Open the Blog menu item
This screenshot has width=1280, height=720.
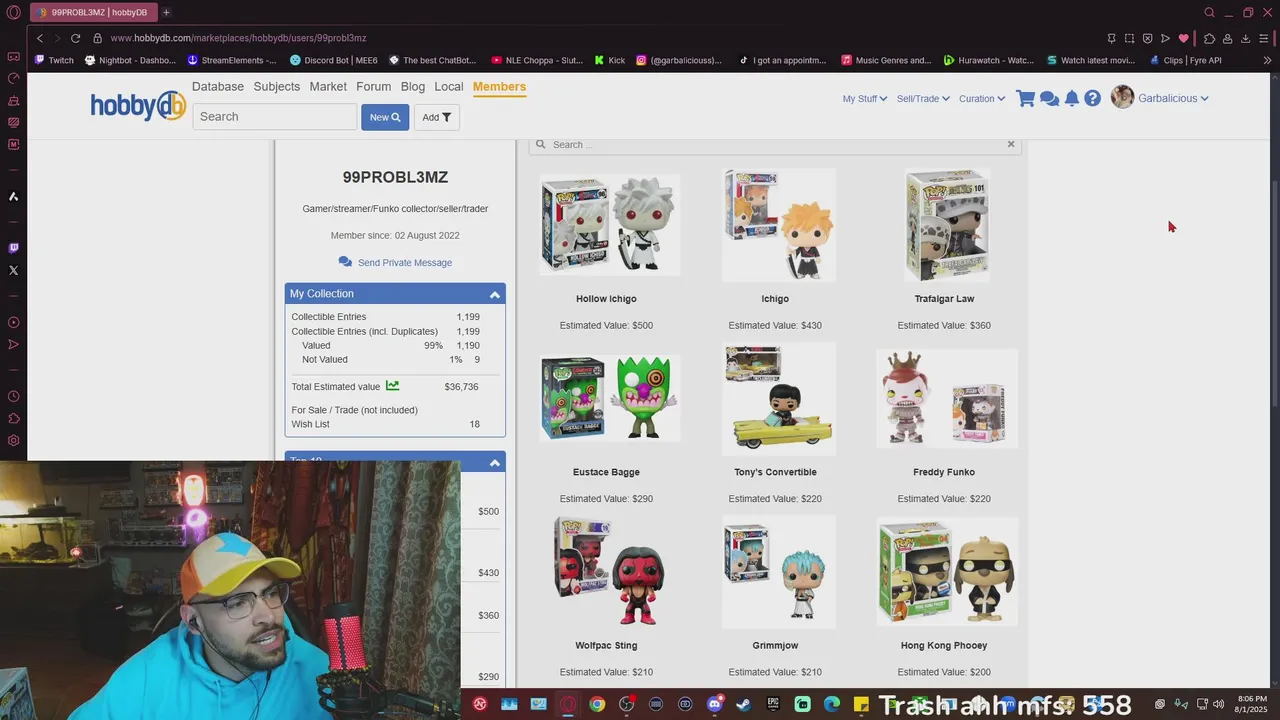point(413,87)
